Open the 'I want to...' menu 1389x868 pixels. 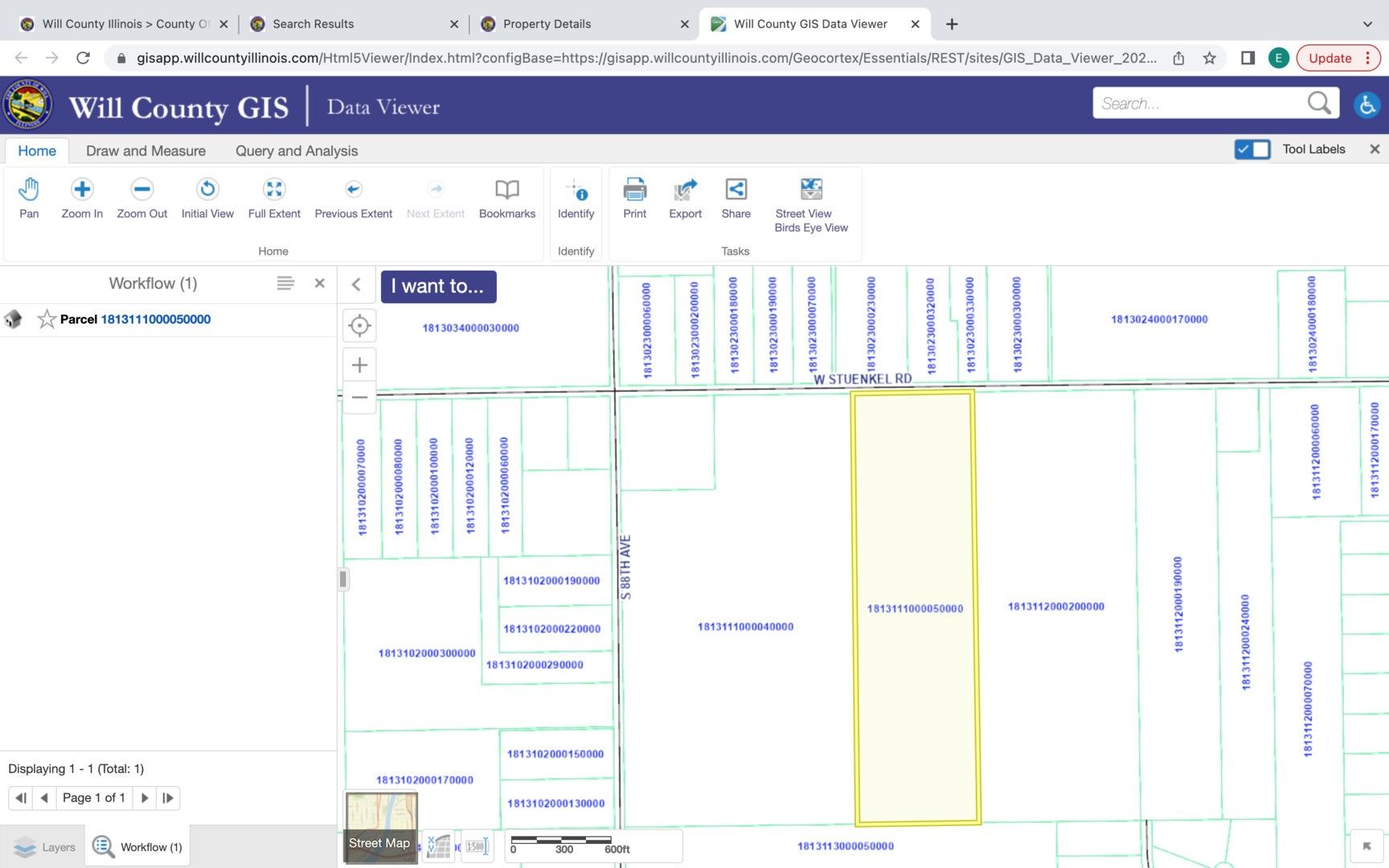tap(438, 287)
